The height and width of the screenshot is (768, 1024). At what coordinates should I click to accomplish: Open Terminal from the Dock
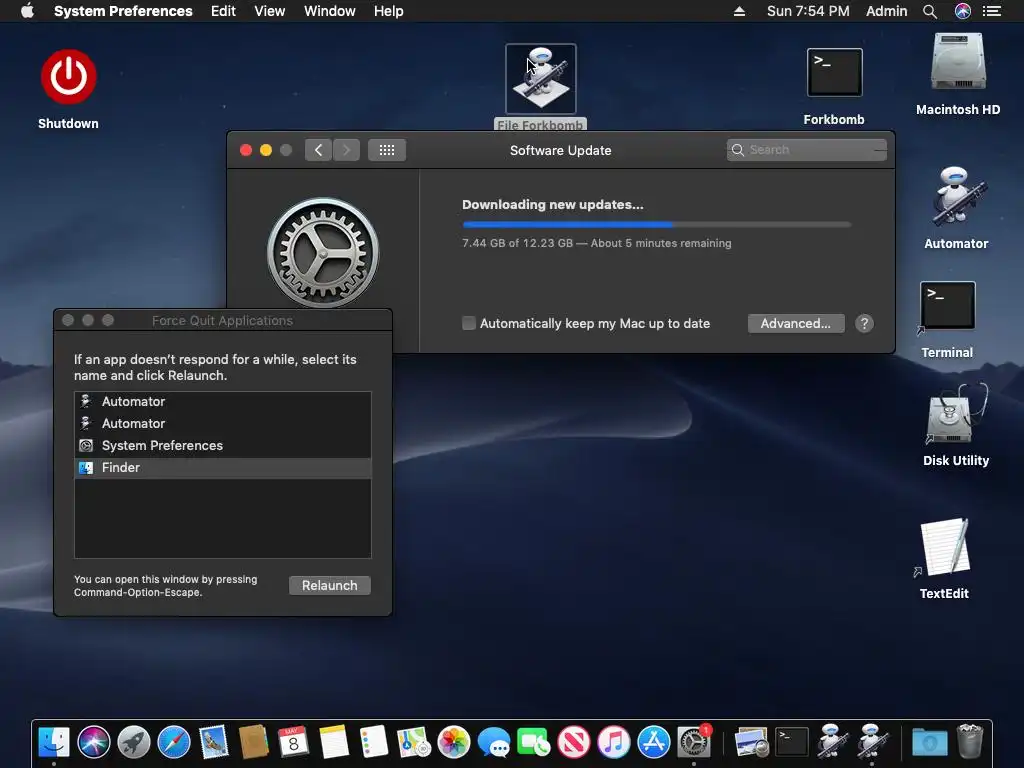(x=792, y=743)
